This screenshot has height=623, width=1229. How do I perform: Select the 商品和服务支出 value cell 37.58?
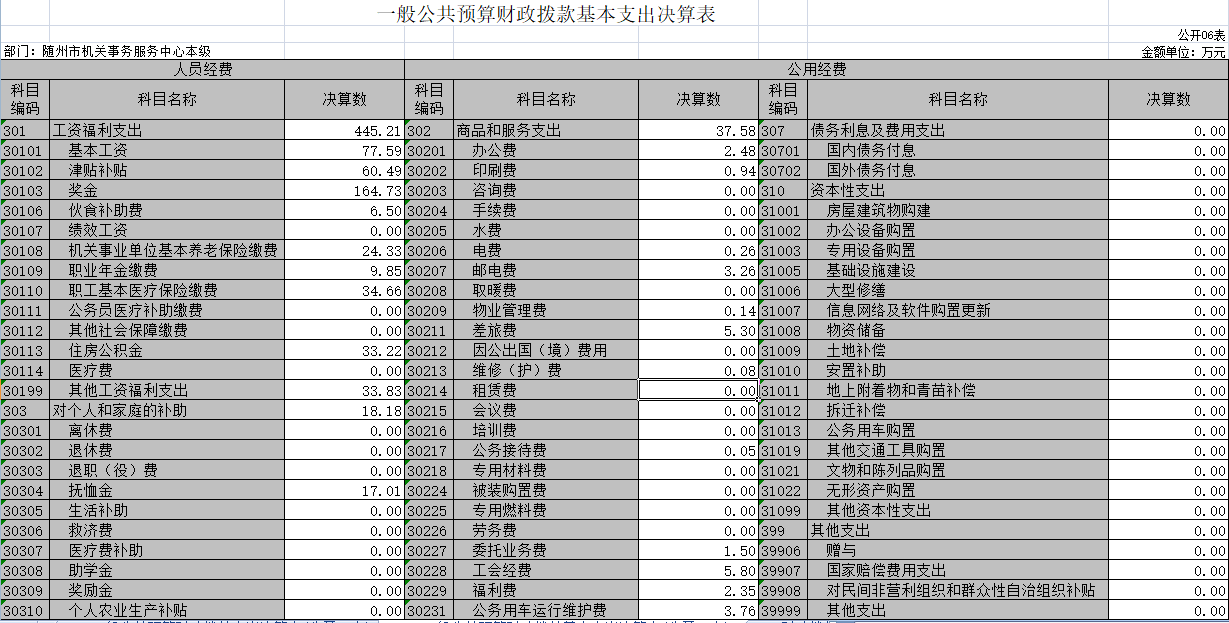(698, 131)
